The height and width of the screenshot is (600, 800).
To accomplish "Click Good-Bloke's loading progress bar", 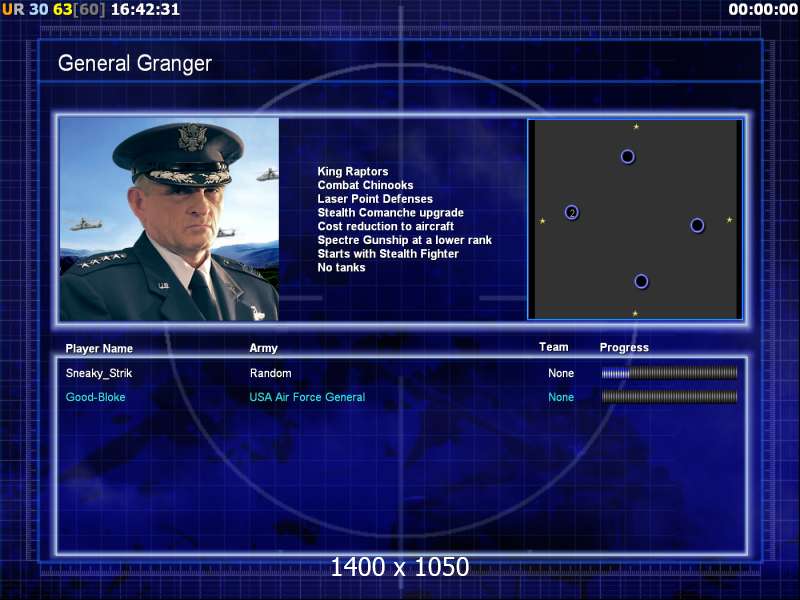I will click(x=669, y=397).
